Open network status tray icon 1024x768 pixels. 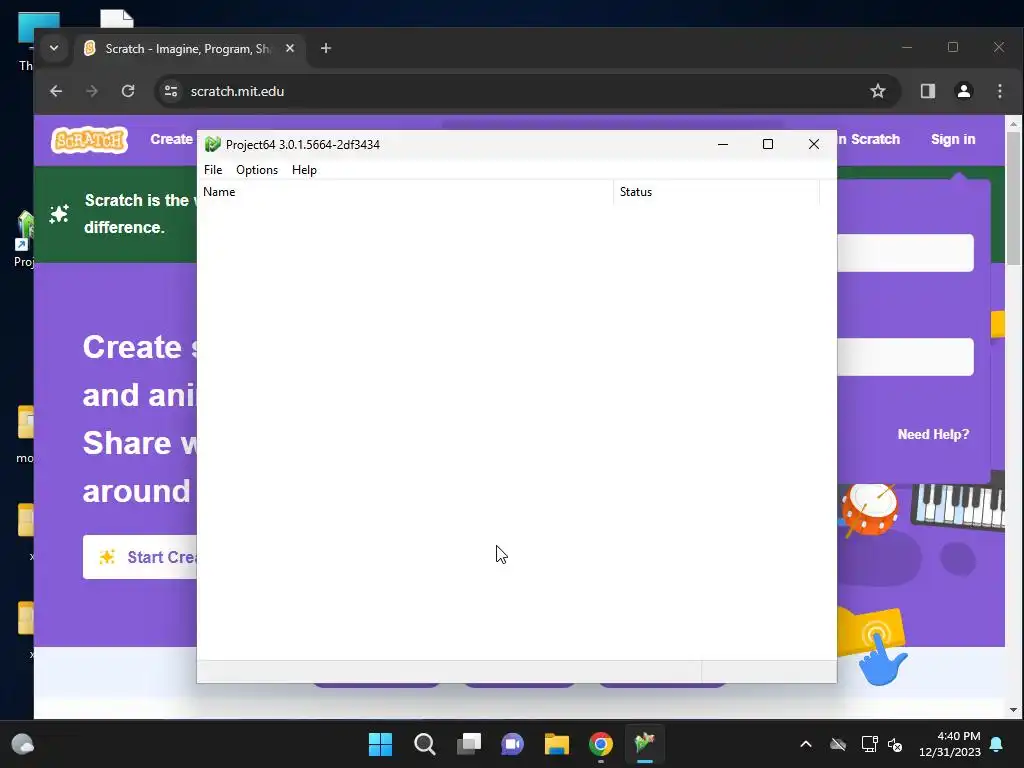coord(869,744)
